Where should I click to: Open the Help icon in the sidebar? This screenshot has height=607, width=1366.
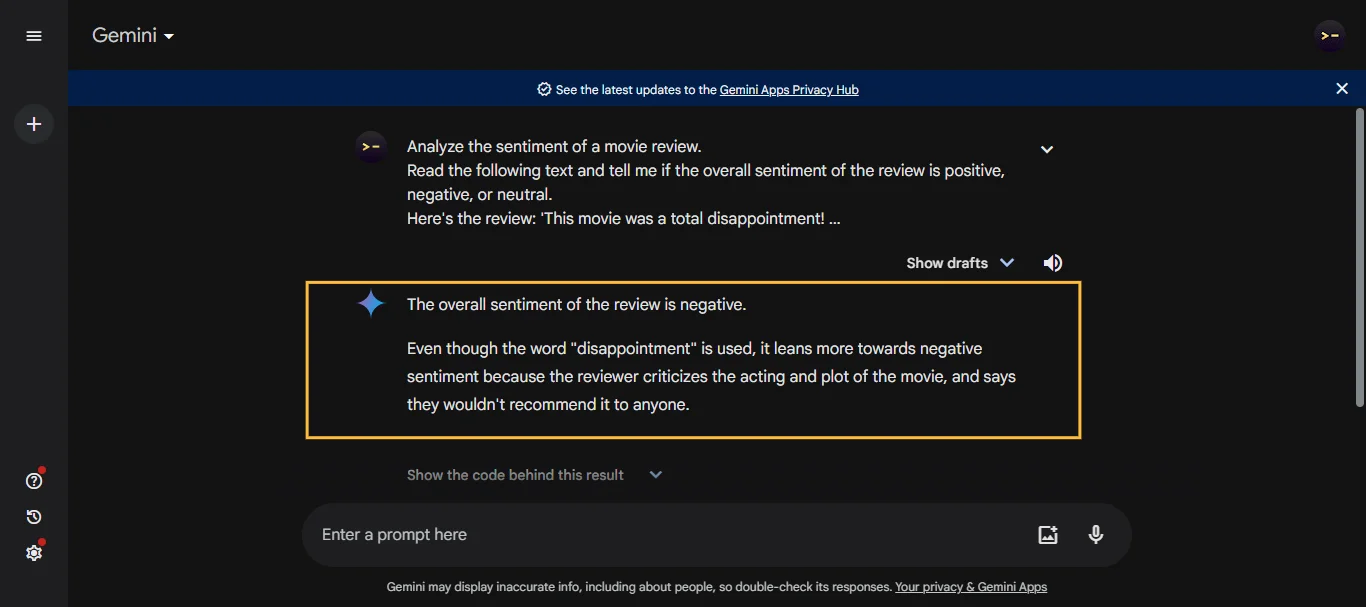[33, 480]
